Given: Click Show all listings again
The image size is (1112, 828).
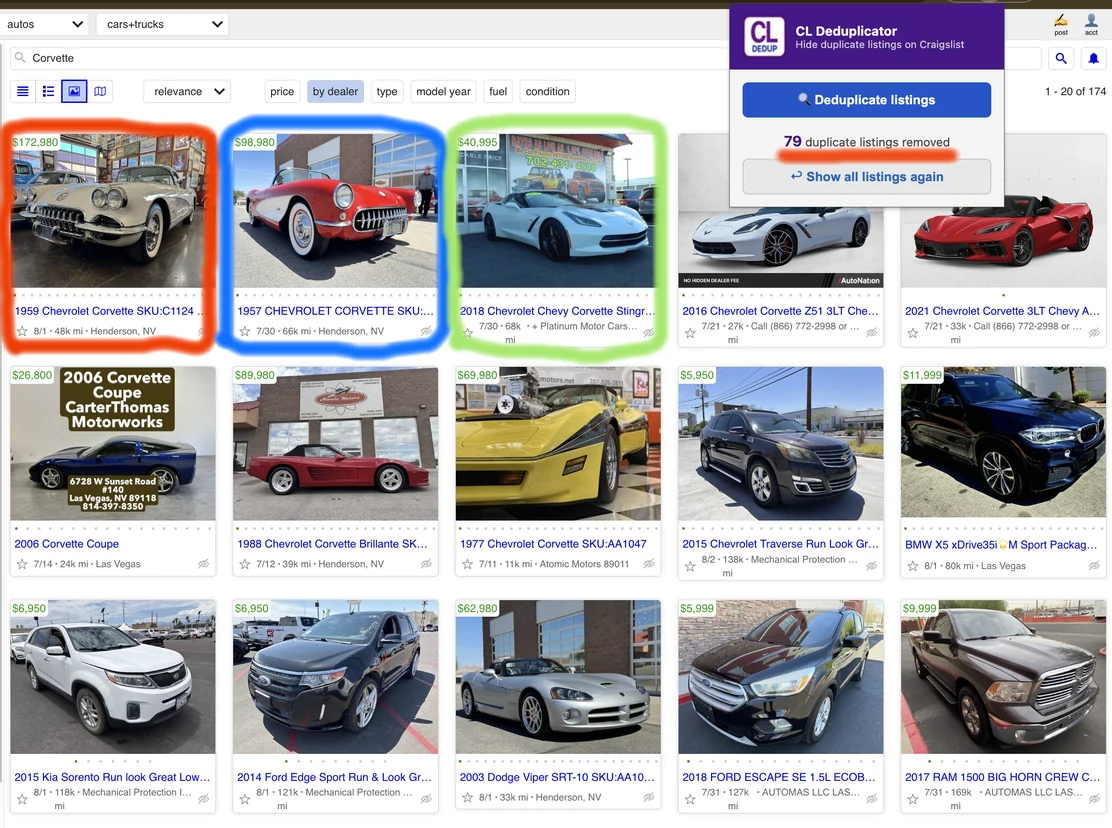Looking at the screenshot, I should point(867,177).
